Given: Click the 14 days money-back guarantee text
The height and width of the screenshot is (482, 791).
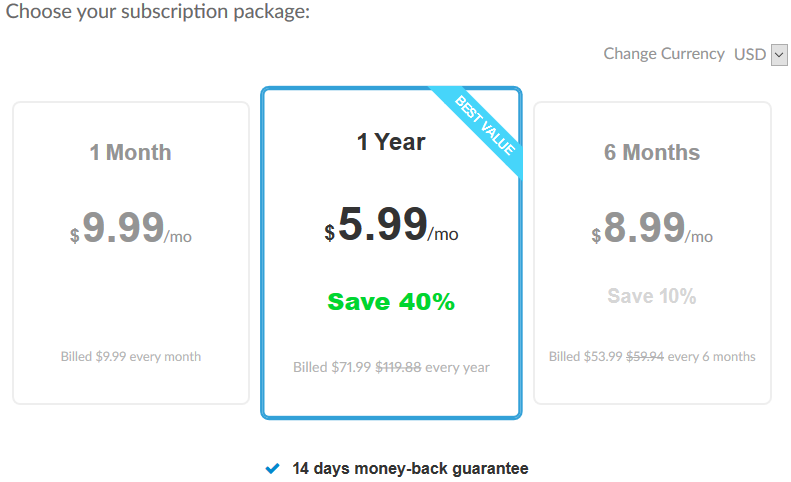Looking at the screenshot, I should [x=410, y=468].
